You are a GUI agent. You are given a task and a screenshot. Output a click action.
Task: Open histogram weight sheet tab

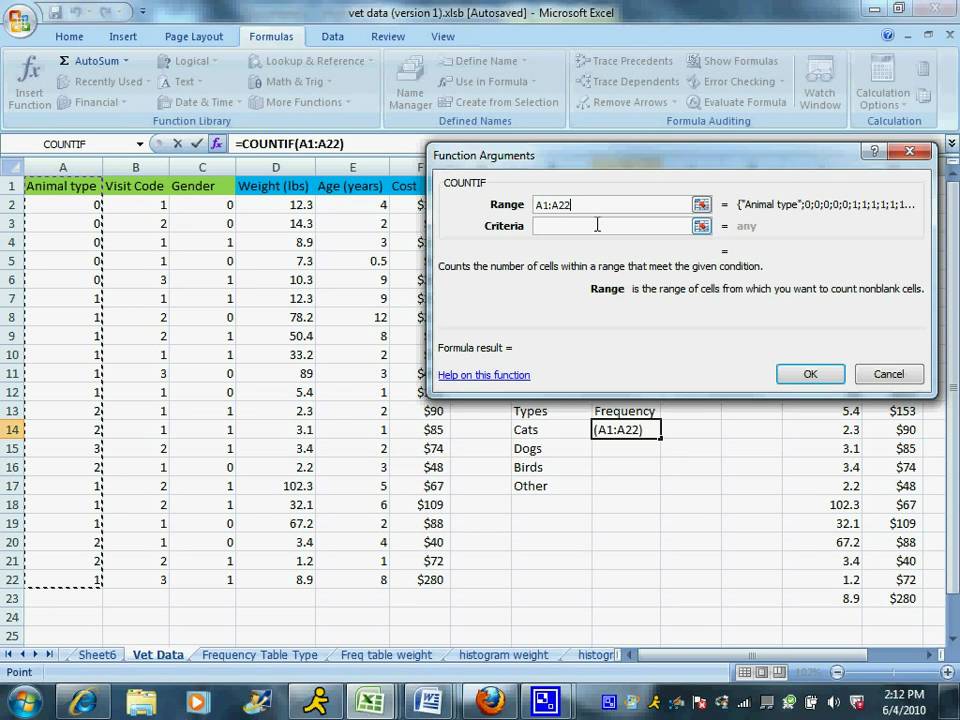pos(503,654)
